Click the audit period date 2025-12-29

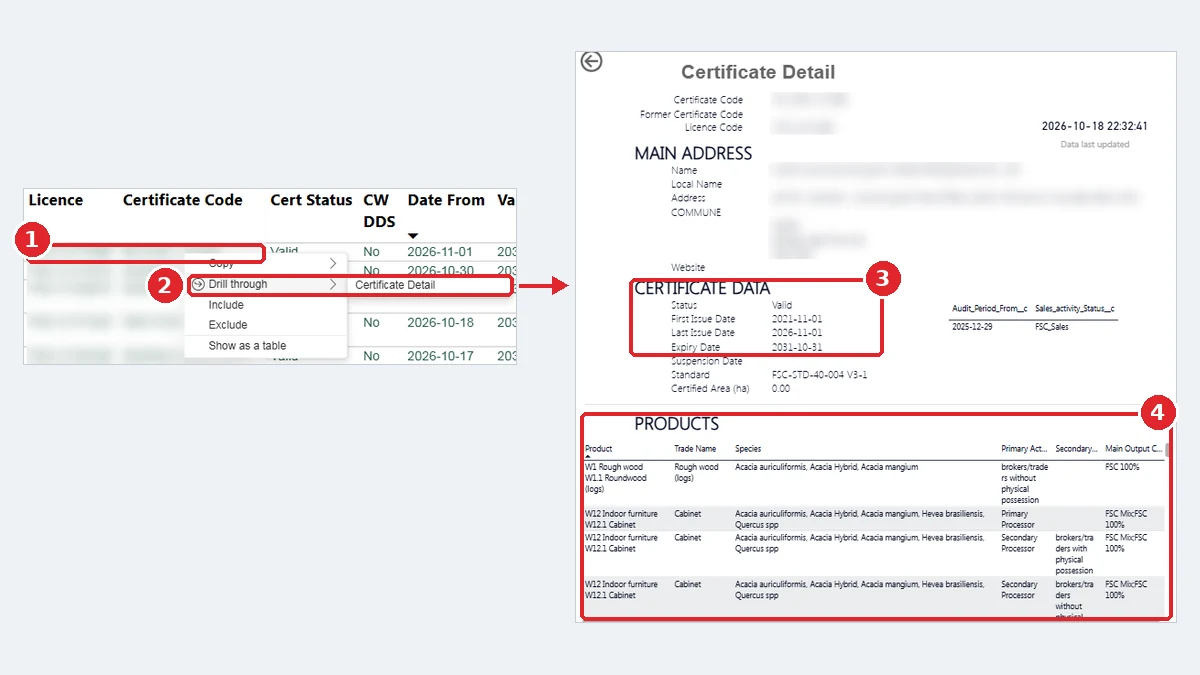tap(970, 327)
